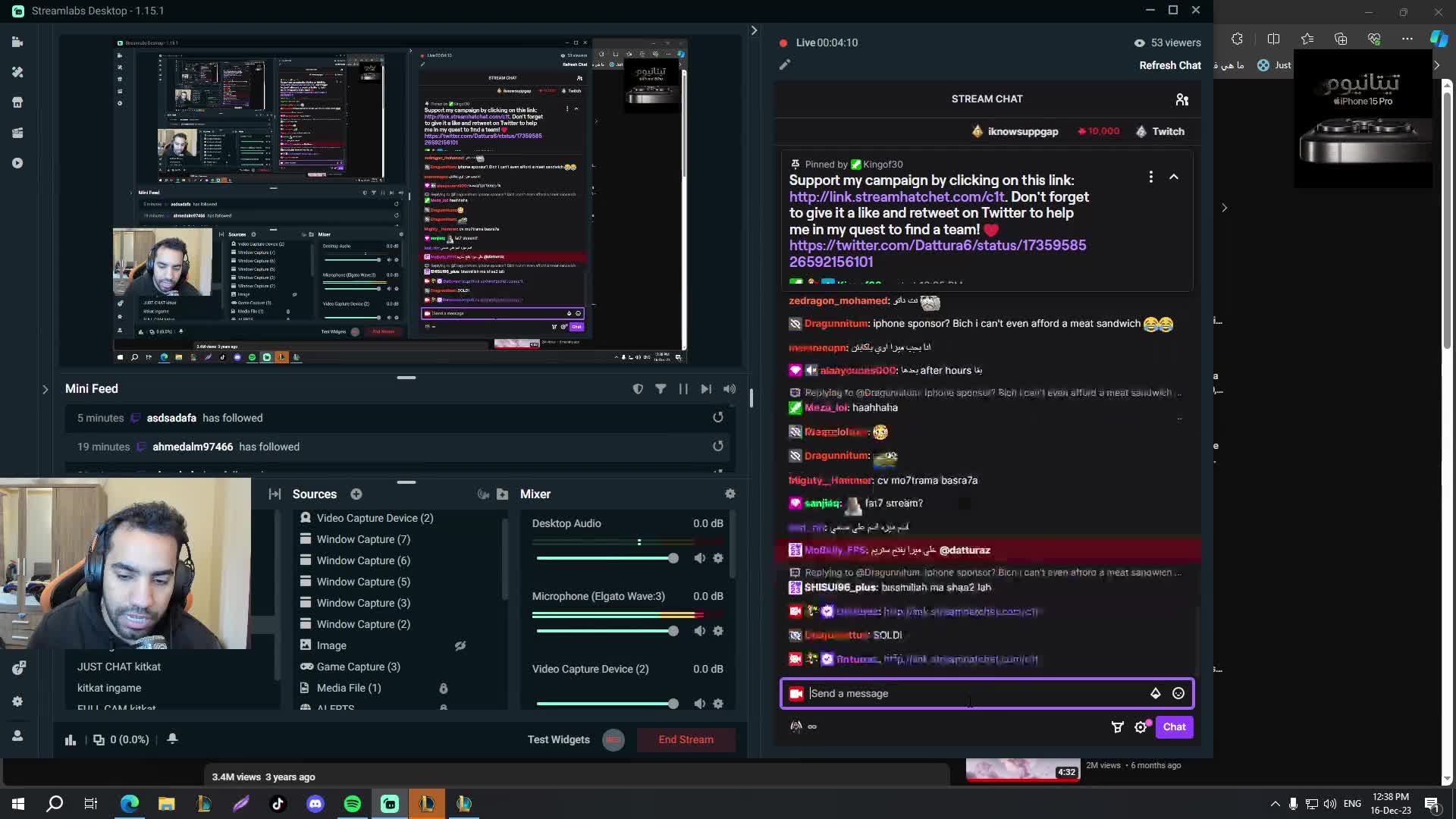Mute Microphone Elgato Wave:3 in Mixer

(x=699, y=631)
